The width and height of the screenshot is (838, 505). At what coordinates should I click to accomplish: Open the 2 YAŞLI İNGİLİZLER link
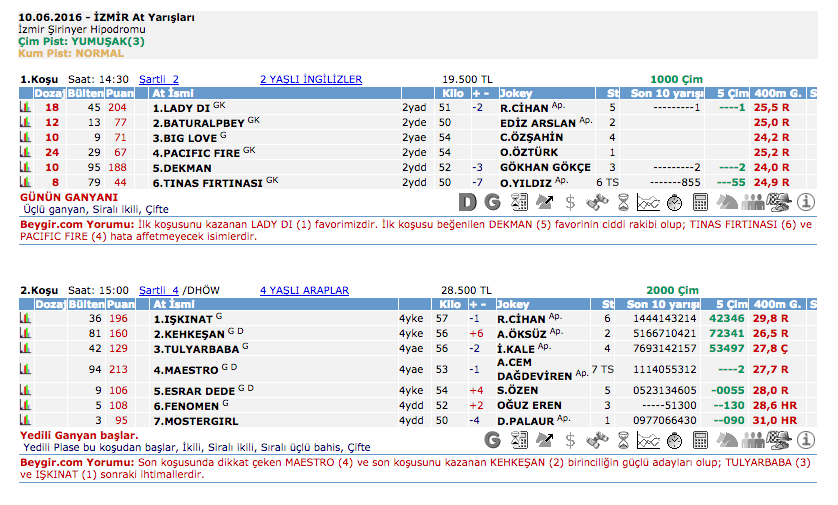[310, 79]
